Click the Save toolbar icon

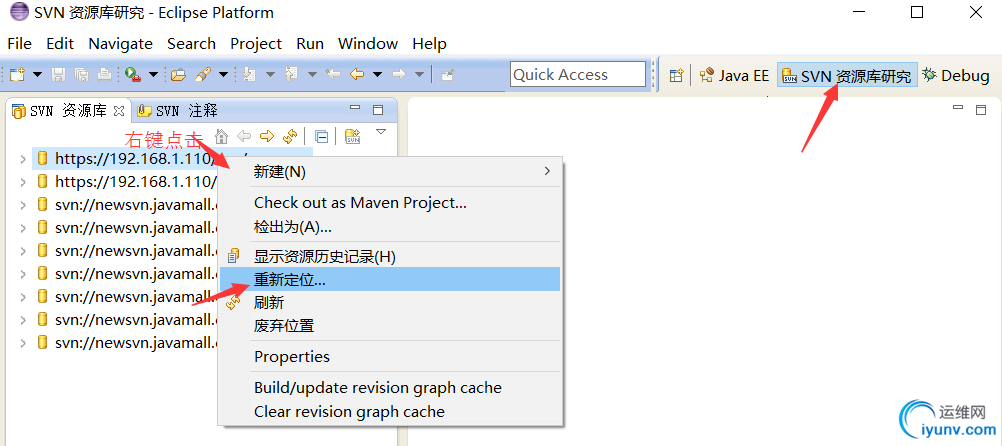tap(58, 75)
